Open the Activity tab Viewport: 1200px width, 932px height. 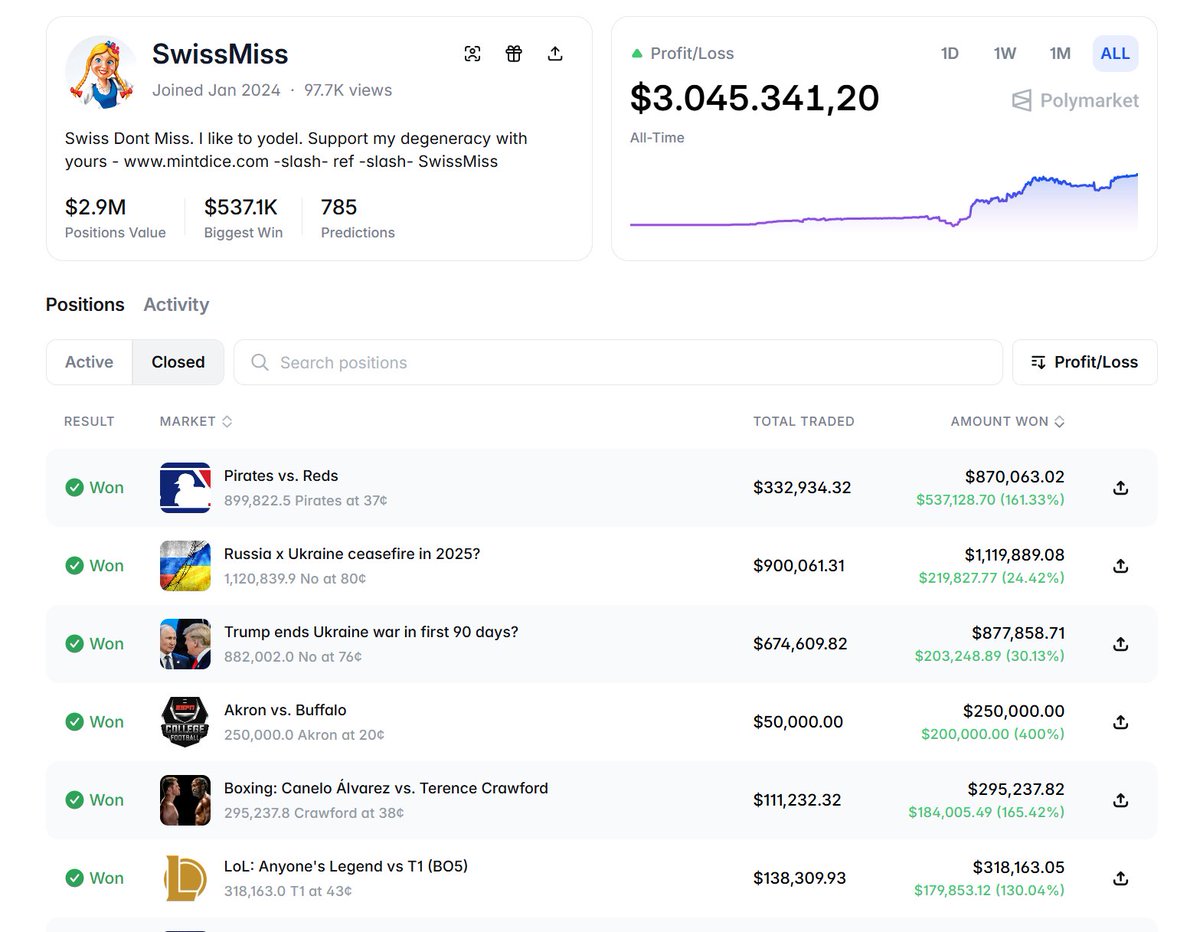tap(176, 304)
